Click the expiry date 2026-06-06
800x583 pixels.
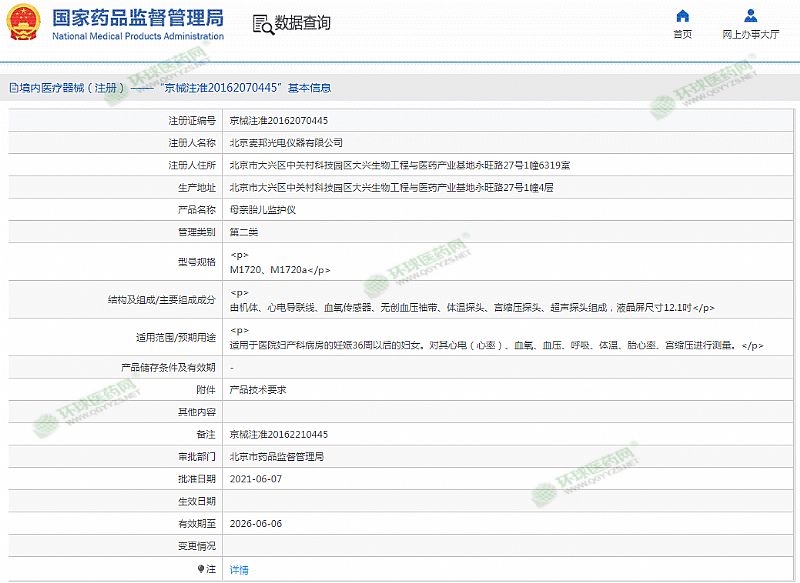[255, 523]
